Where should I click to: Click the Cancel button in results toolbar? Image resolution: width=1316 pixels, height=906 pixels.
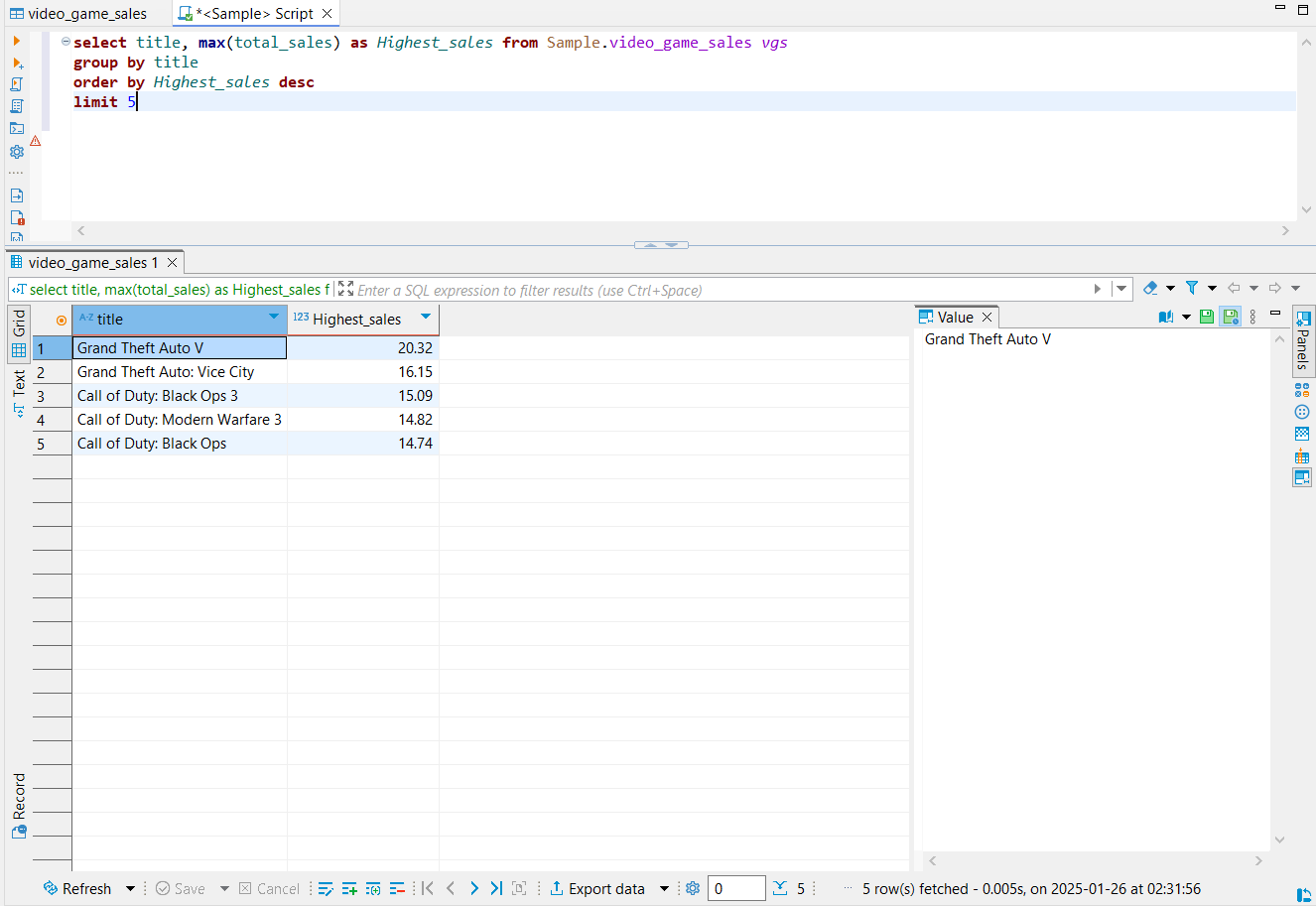click(269, 888)
